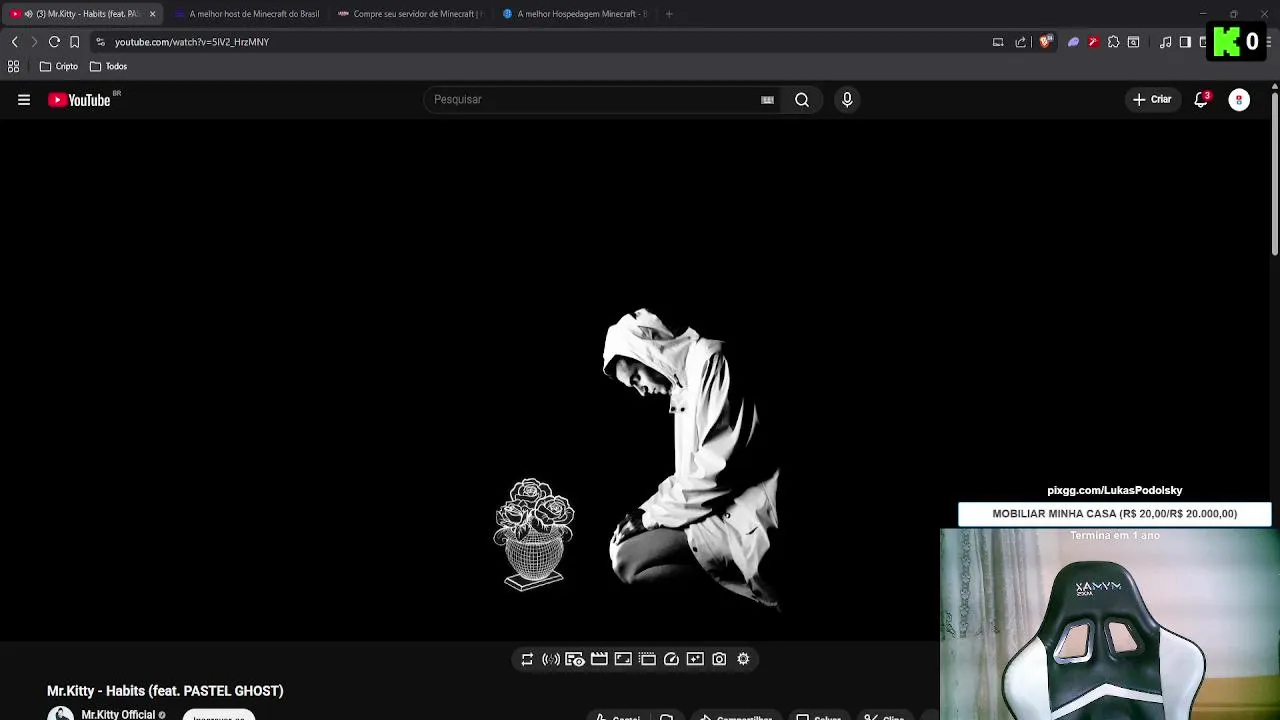The image size is (1280, 720).
Task: Take a screenshot with camera icon
Action: (719, 659)
